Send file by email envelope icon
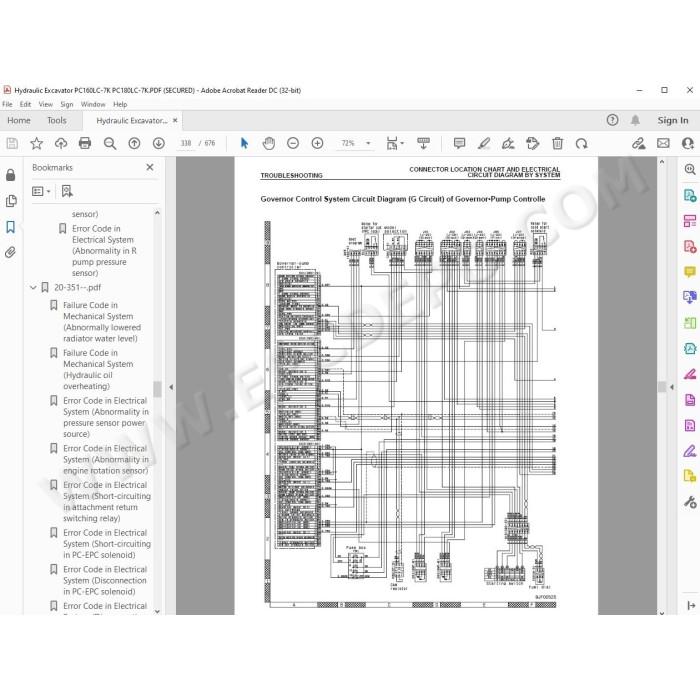This screenshot has height=700, width=700. point(663,143)
